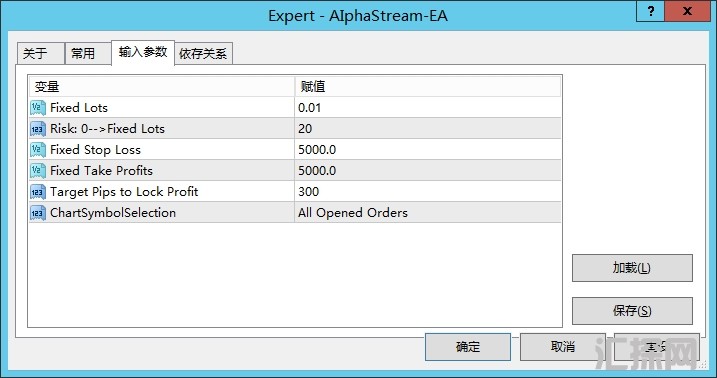Click the 加载(L) load button
Screen dimensions: 717x378
coord(632,268)
